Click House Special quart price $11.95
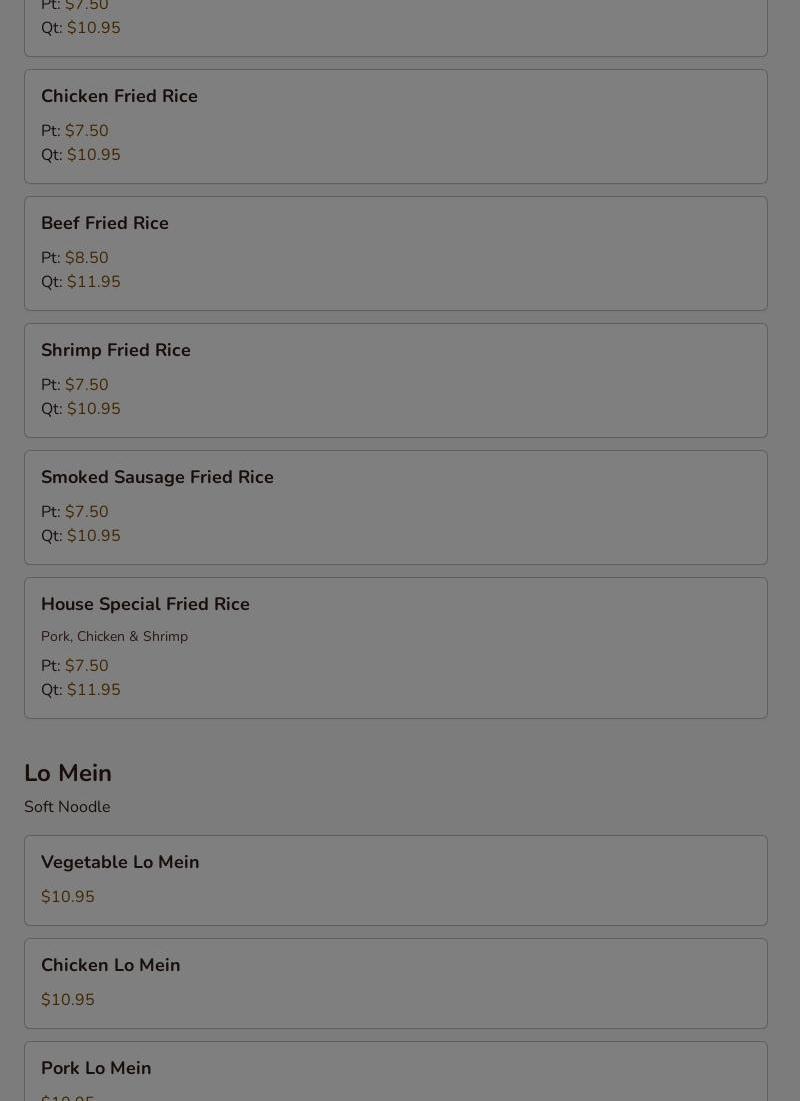 click(93, 690)
